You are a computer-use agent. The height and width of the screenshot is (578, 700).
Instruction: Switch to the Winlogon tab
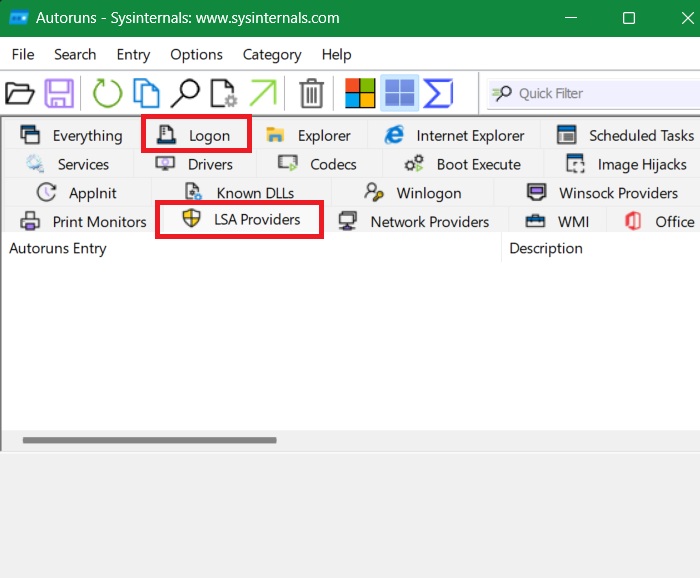pyautogui.click(x=412, y=193)
